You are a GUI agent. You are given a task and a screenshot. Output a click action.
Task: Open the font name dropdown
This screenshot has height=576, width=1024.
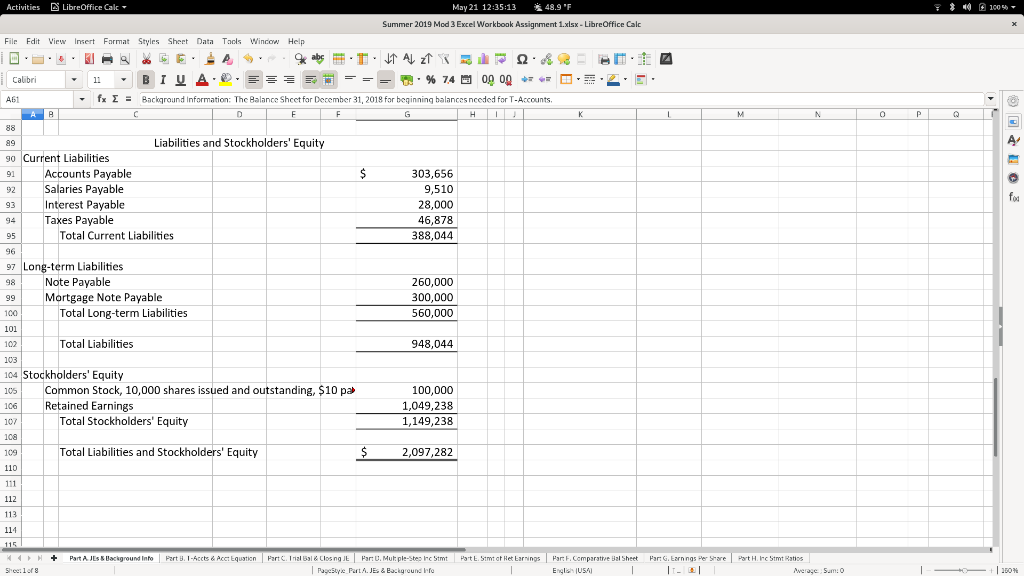coord(74,80)
